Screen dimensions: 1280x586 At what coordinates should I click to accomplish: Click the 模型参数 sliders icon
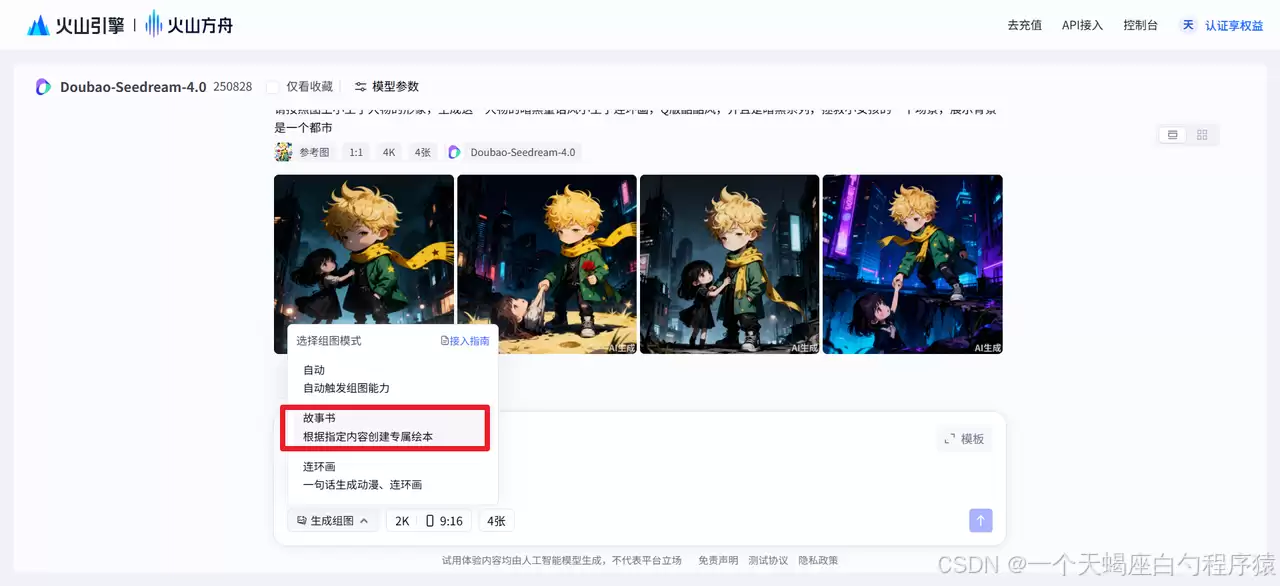[361, 87]
